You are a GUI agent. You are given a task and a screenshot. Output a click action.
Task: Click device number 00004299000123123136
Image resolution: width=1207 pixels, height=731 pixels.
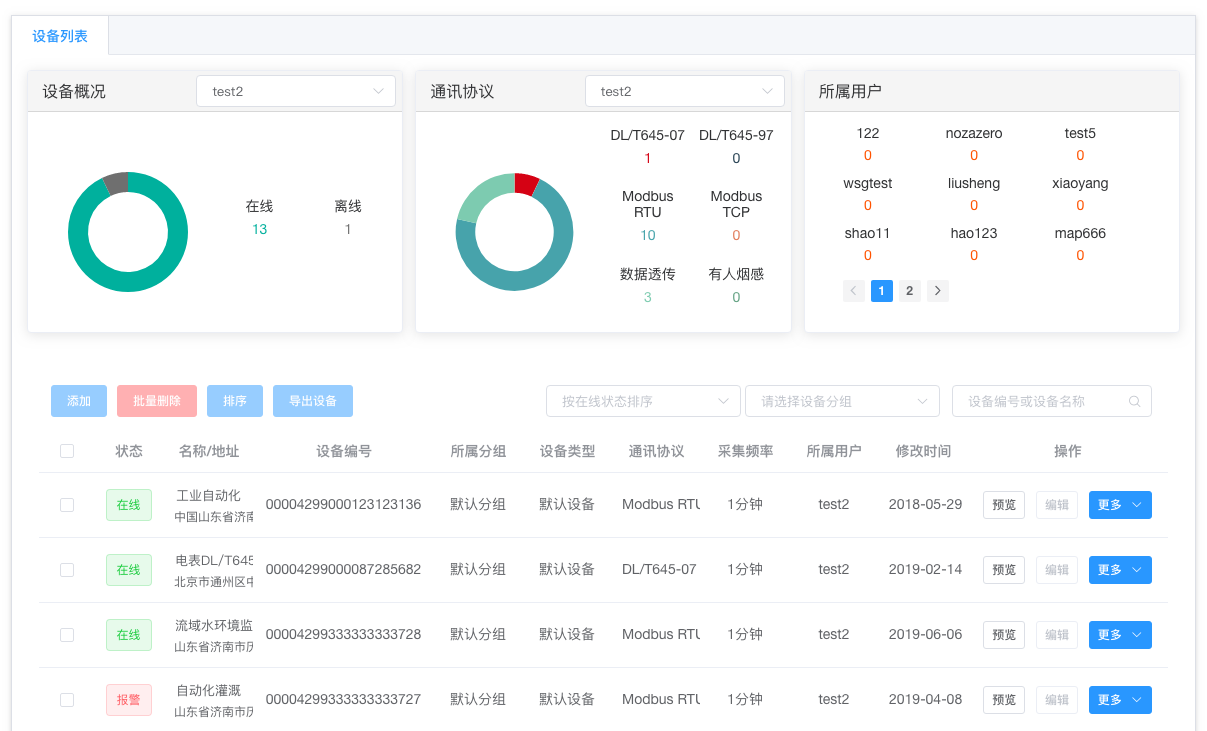[x=343, y=505]
